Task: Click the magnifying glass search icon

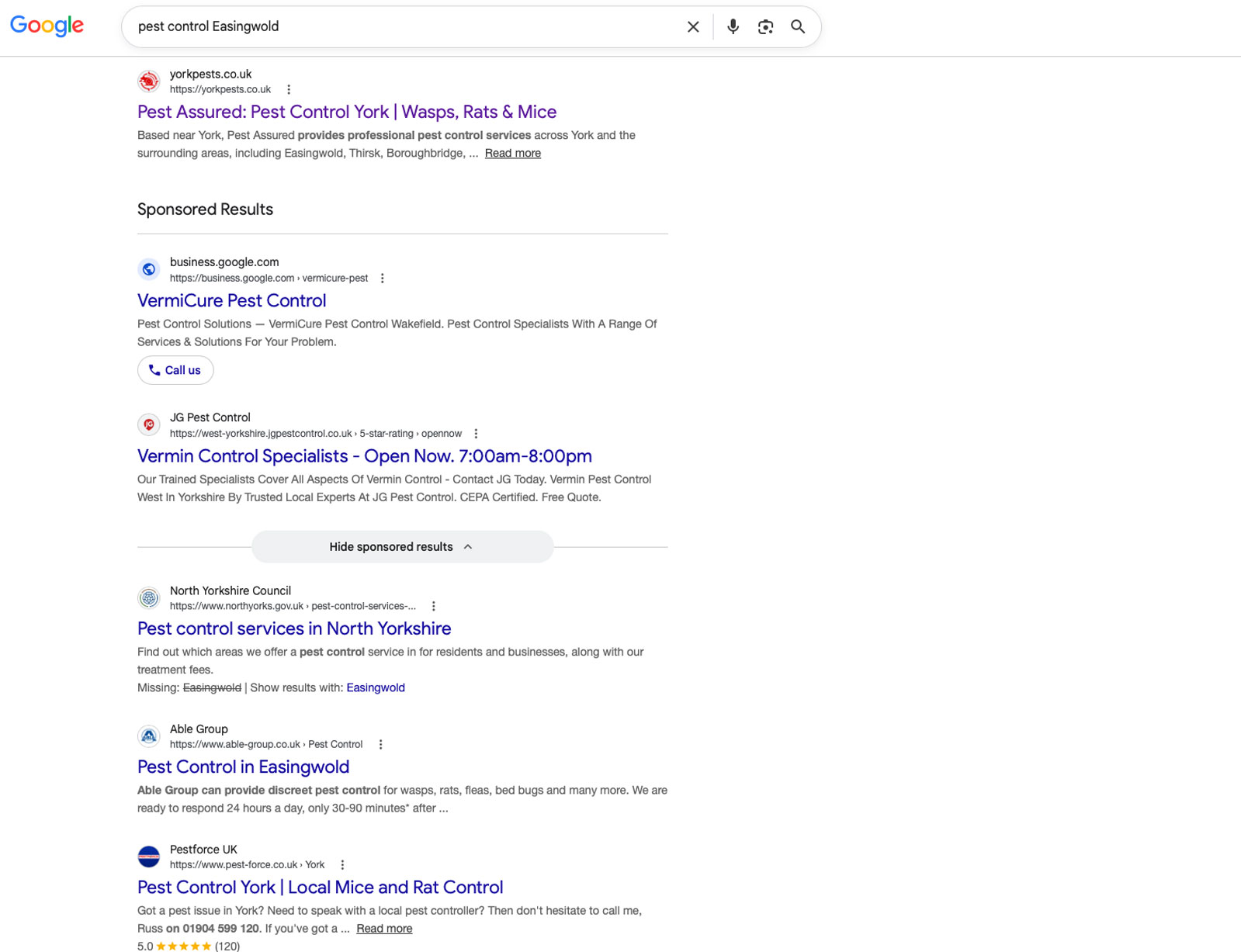Action: click(x=798, y=26)
